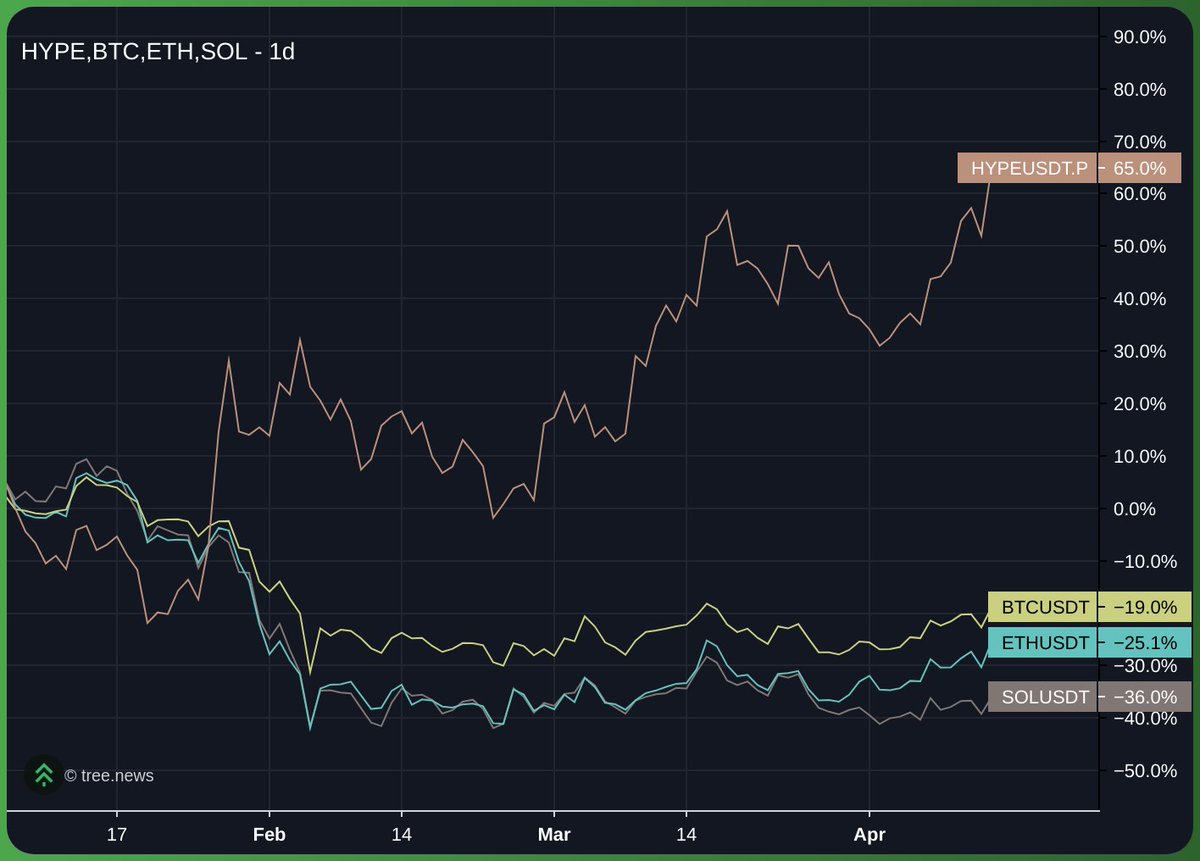This screenshot has width=1200, height=861.
Task: Click the 80.0% y-axis label
Action: click(1139, 89)
